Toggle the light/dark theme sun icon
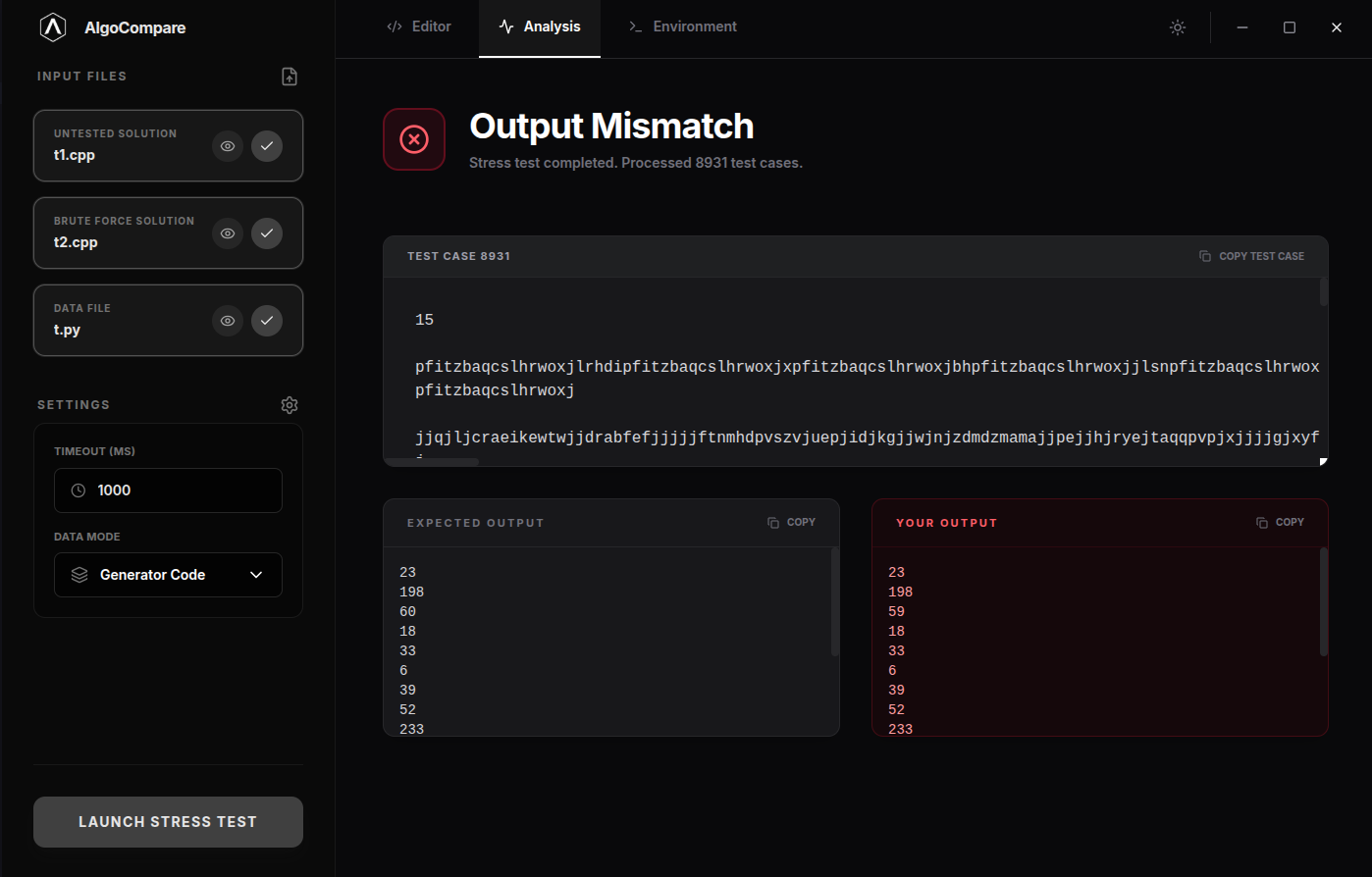 [1178, 27]
